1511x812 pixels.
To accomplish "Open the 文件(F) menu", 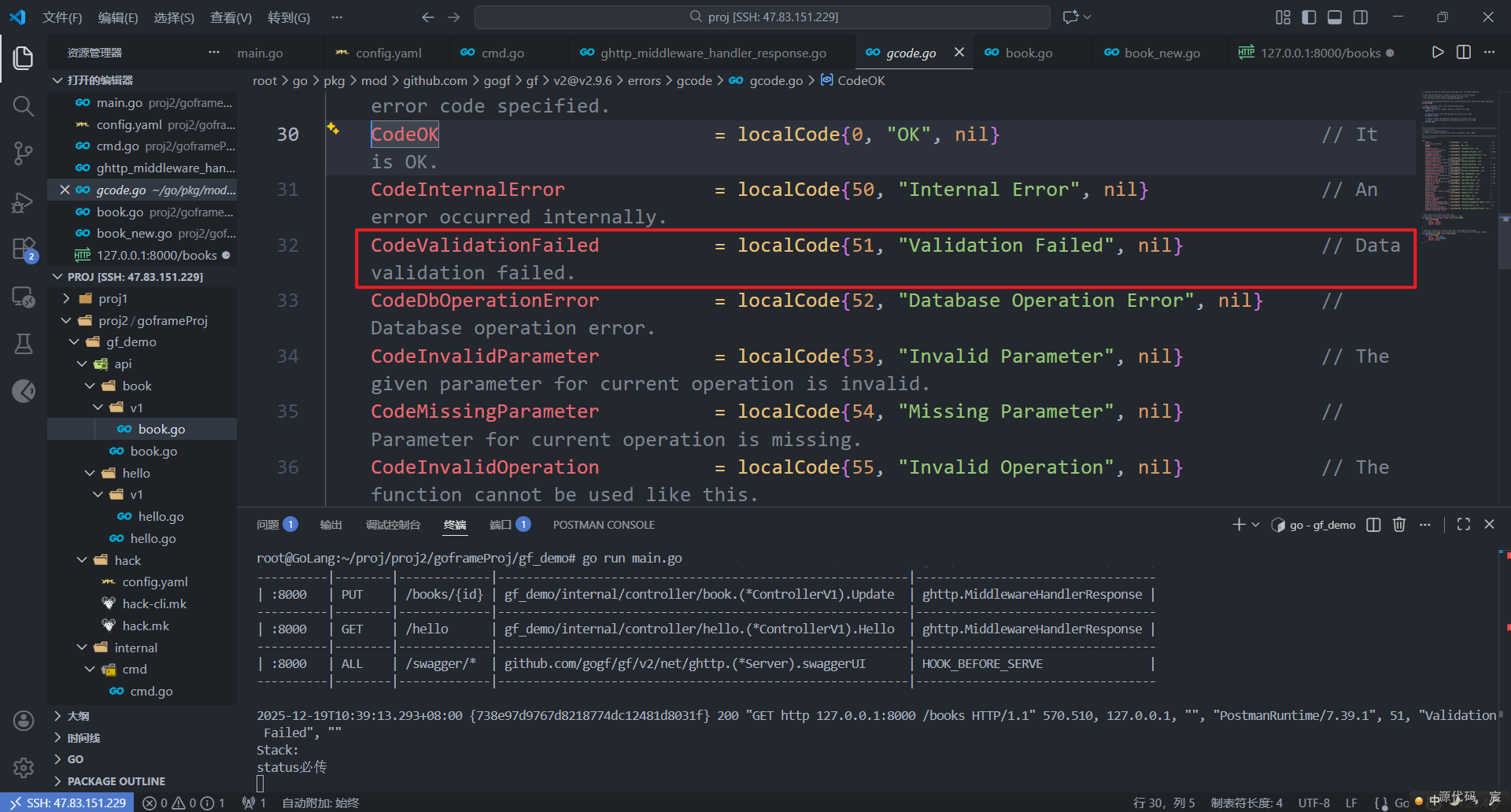I will click(x=61, y=17).
